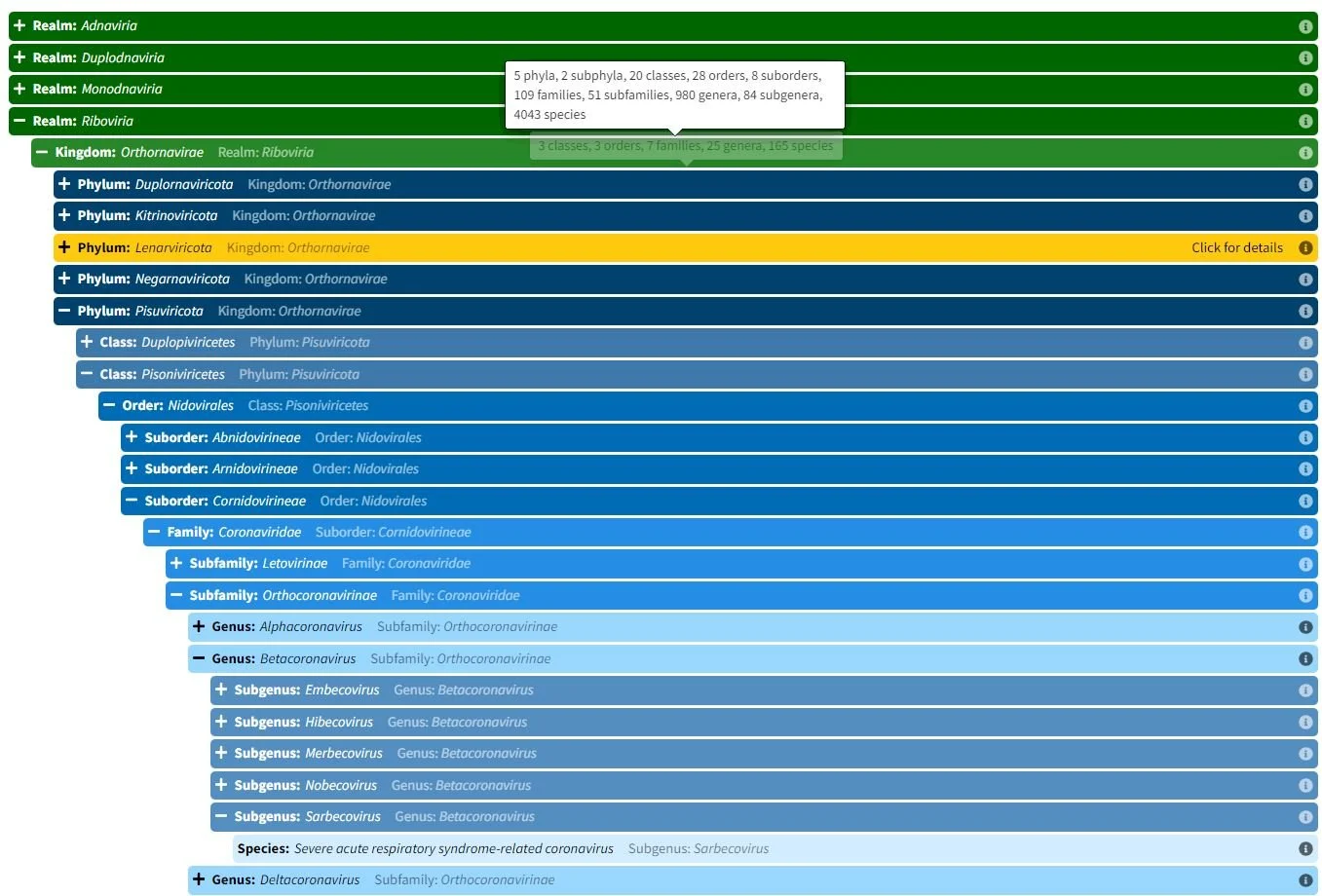The width and height of the screenshot is (1322, 896).
Task: Open info icon for Kingdom Orthornavirae
Action: click(1305, 153)
